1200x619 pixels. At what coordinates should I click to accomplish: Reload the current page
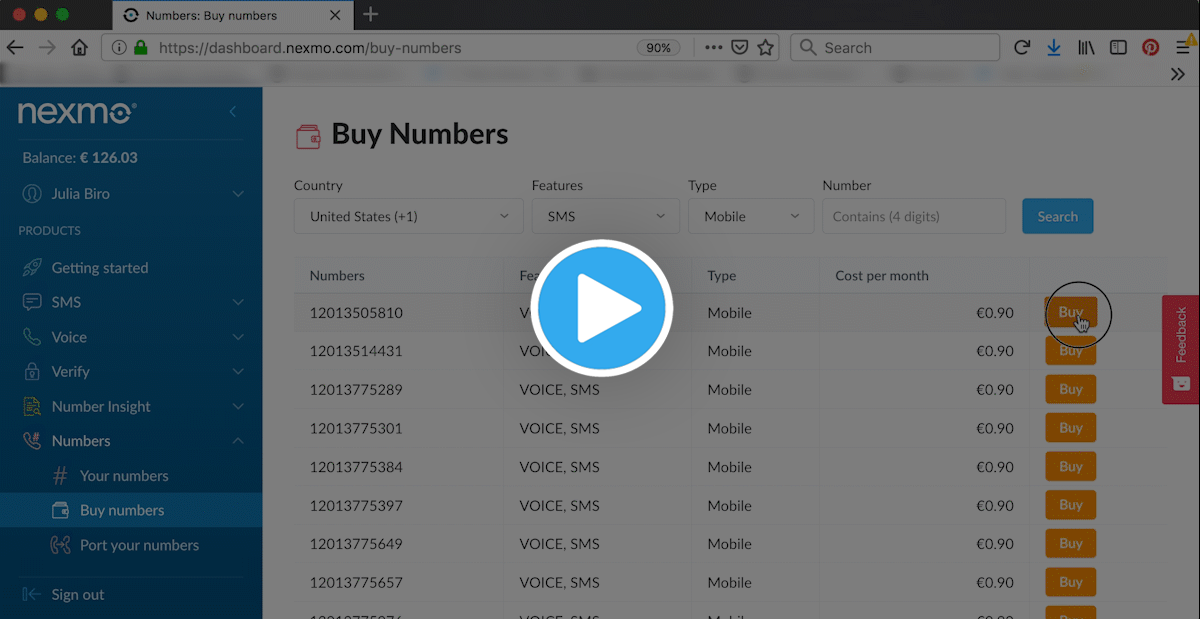(1022, 47)
